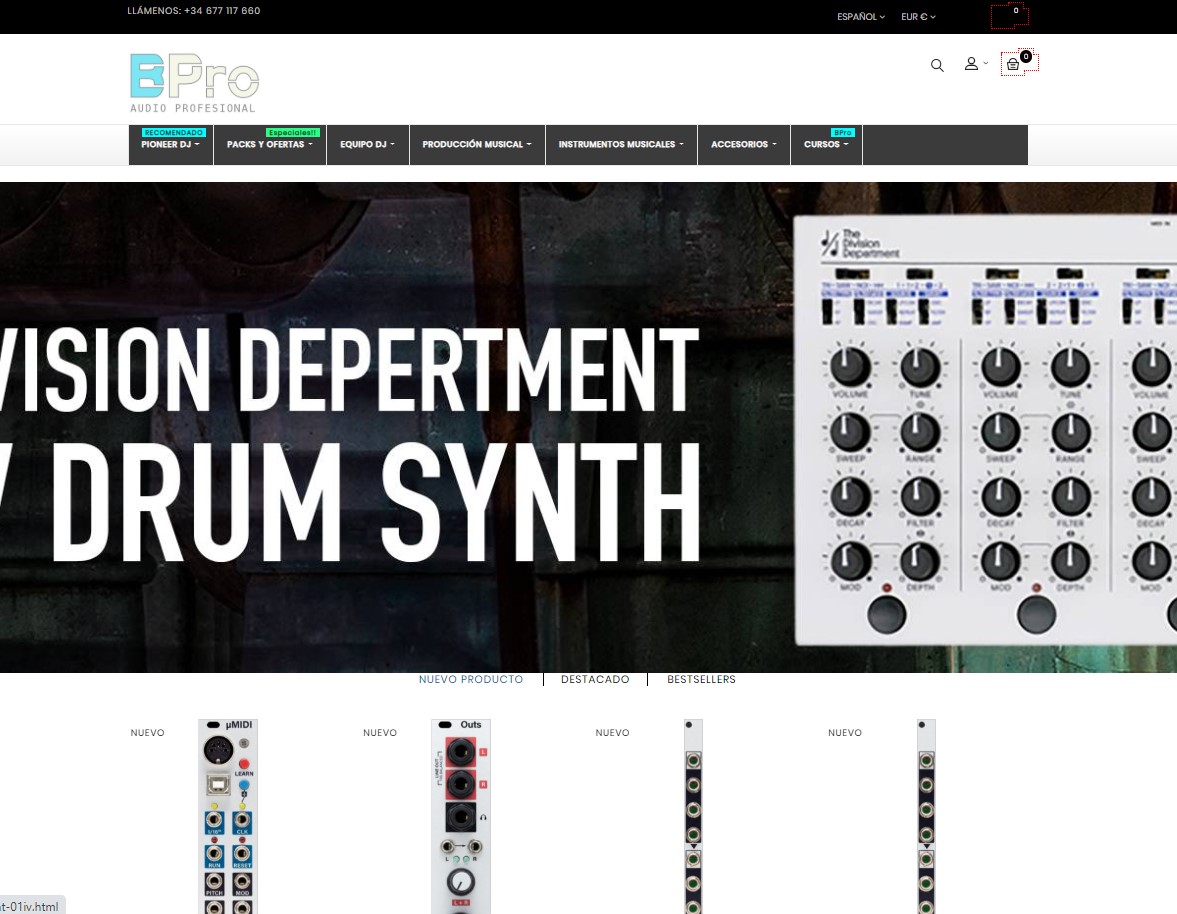
Task: Open Packs y Ofertas menu
Action: pos(269,144)
